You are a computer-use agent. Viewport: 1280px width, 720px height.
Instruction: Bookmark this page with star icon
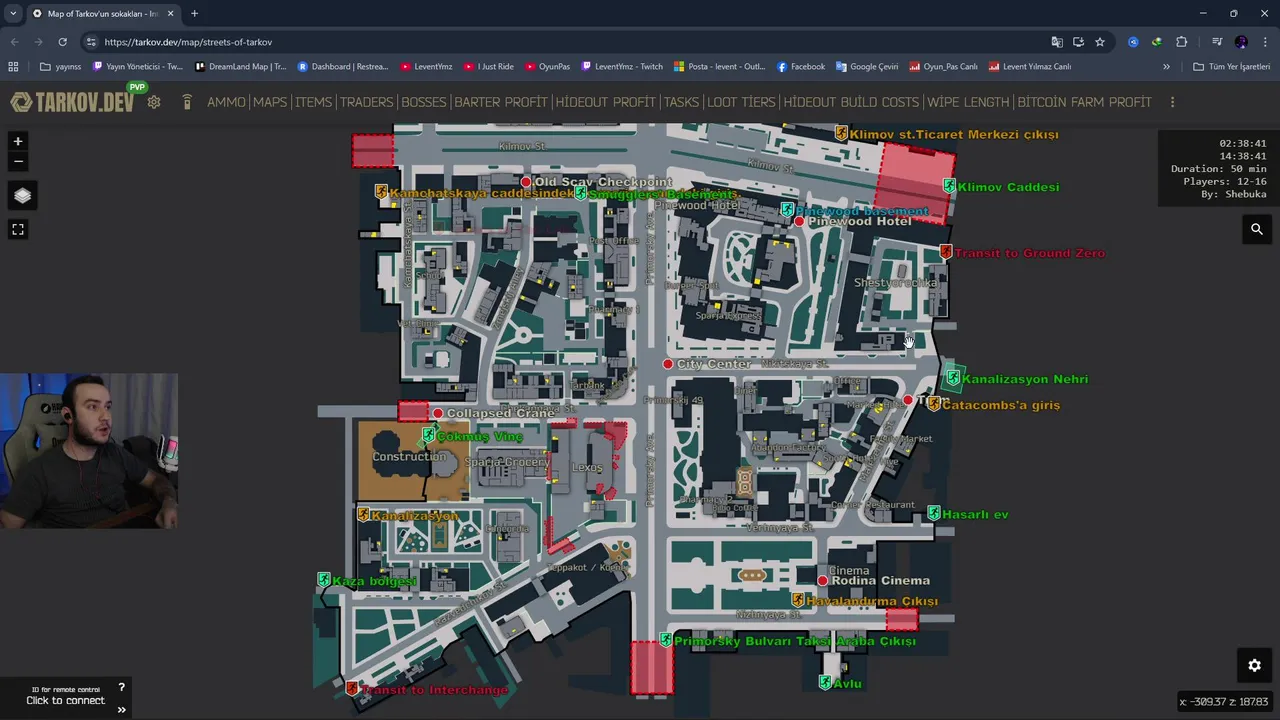pos(1100,42)
